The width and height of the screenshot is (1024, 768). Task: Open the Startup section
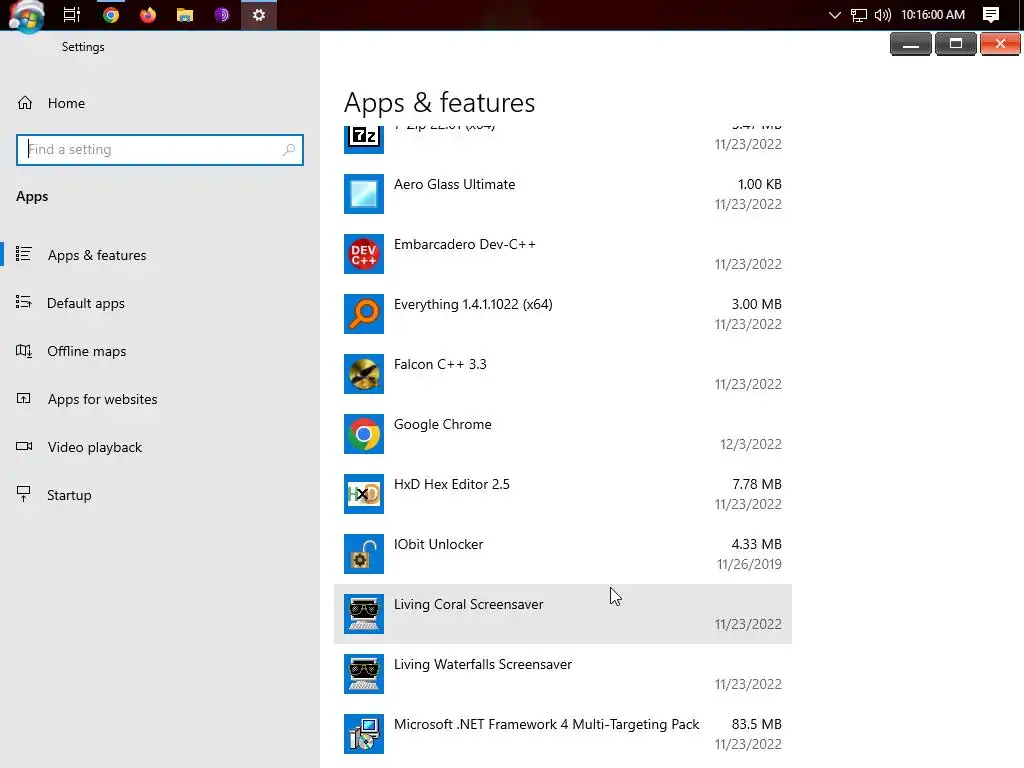point(69,495)
